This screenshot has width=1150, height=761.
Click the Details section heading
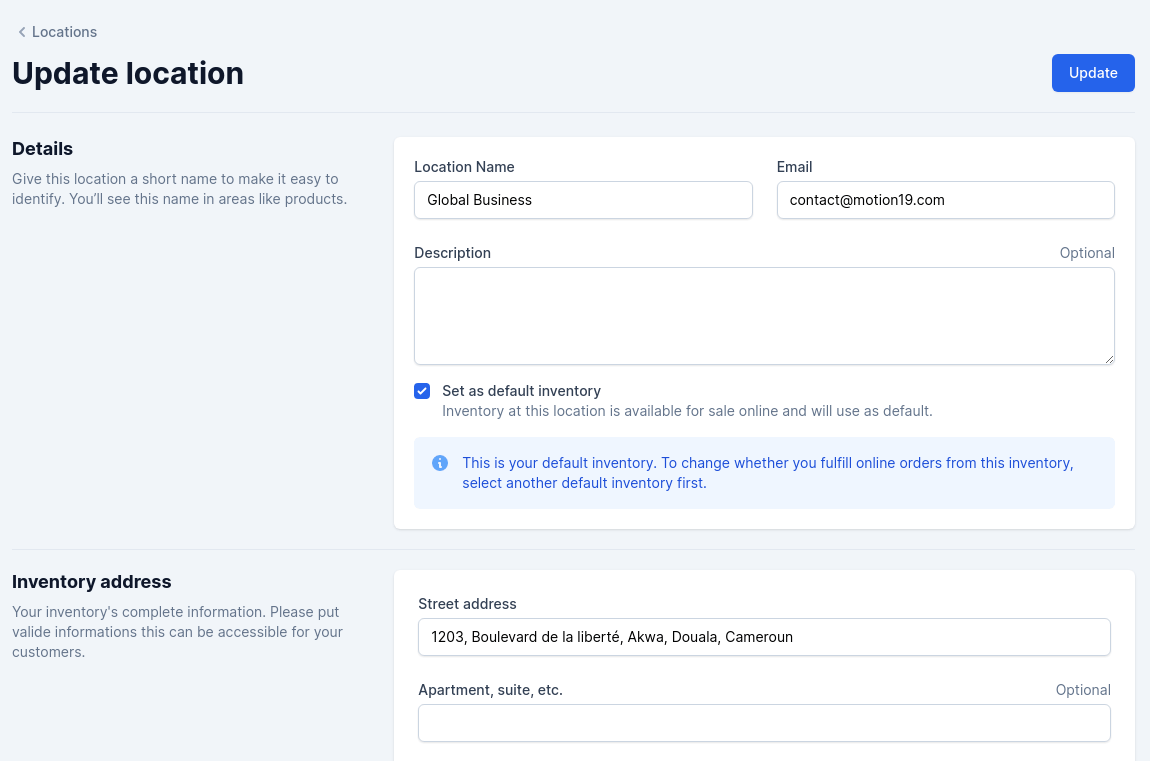43,149
